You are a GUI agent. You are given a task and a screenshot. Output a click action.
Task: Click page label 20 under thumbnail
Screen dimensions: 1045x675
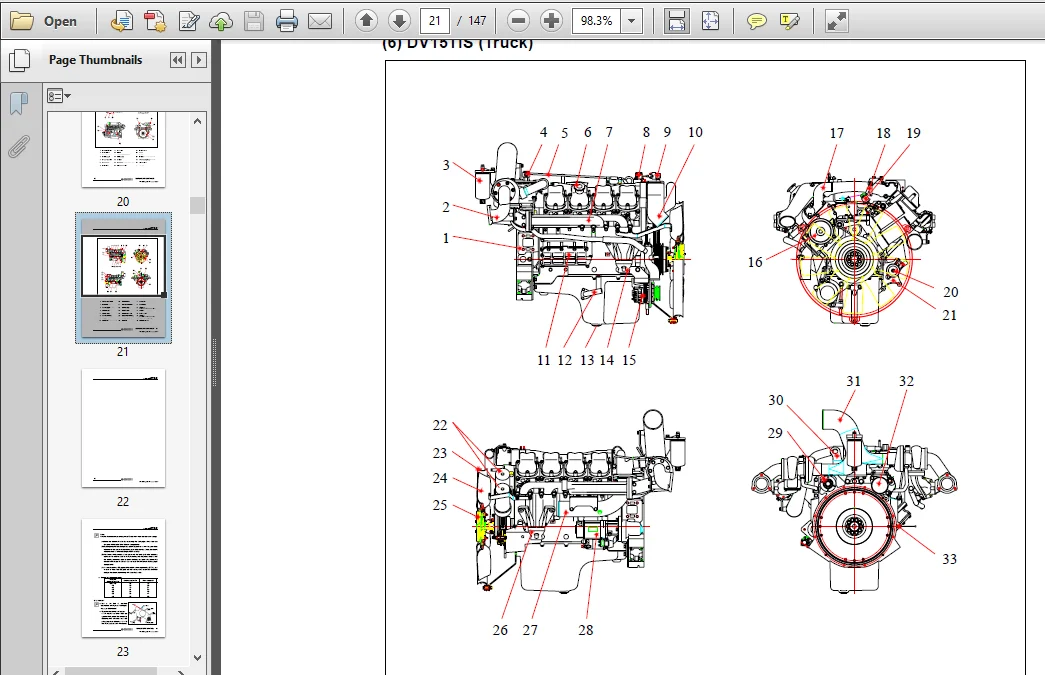(x=123, y=201)
